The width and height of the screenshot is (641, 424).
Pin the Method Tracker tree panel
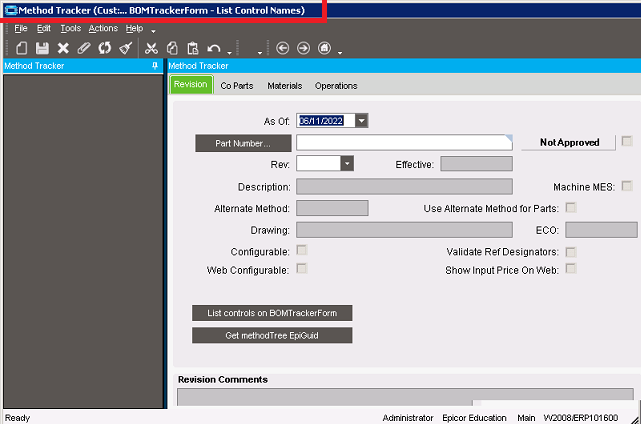(155, 66)
